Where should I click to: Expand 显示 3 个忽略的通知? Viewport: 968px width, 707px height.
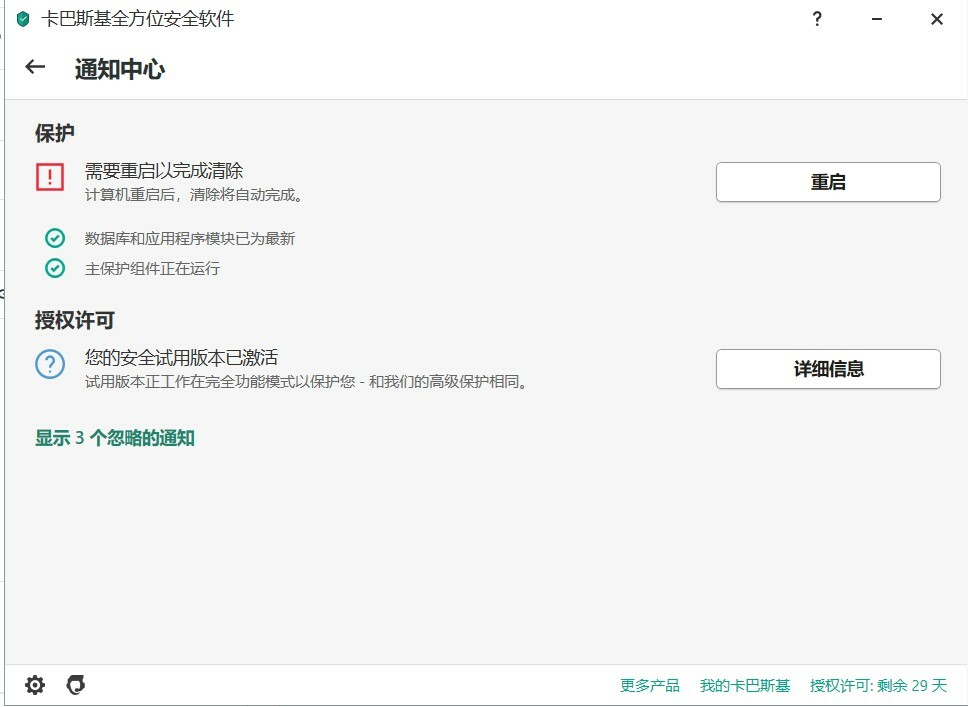pyautogui.click(x=115, y=438)
